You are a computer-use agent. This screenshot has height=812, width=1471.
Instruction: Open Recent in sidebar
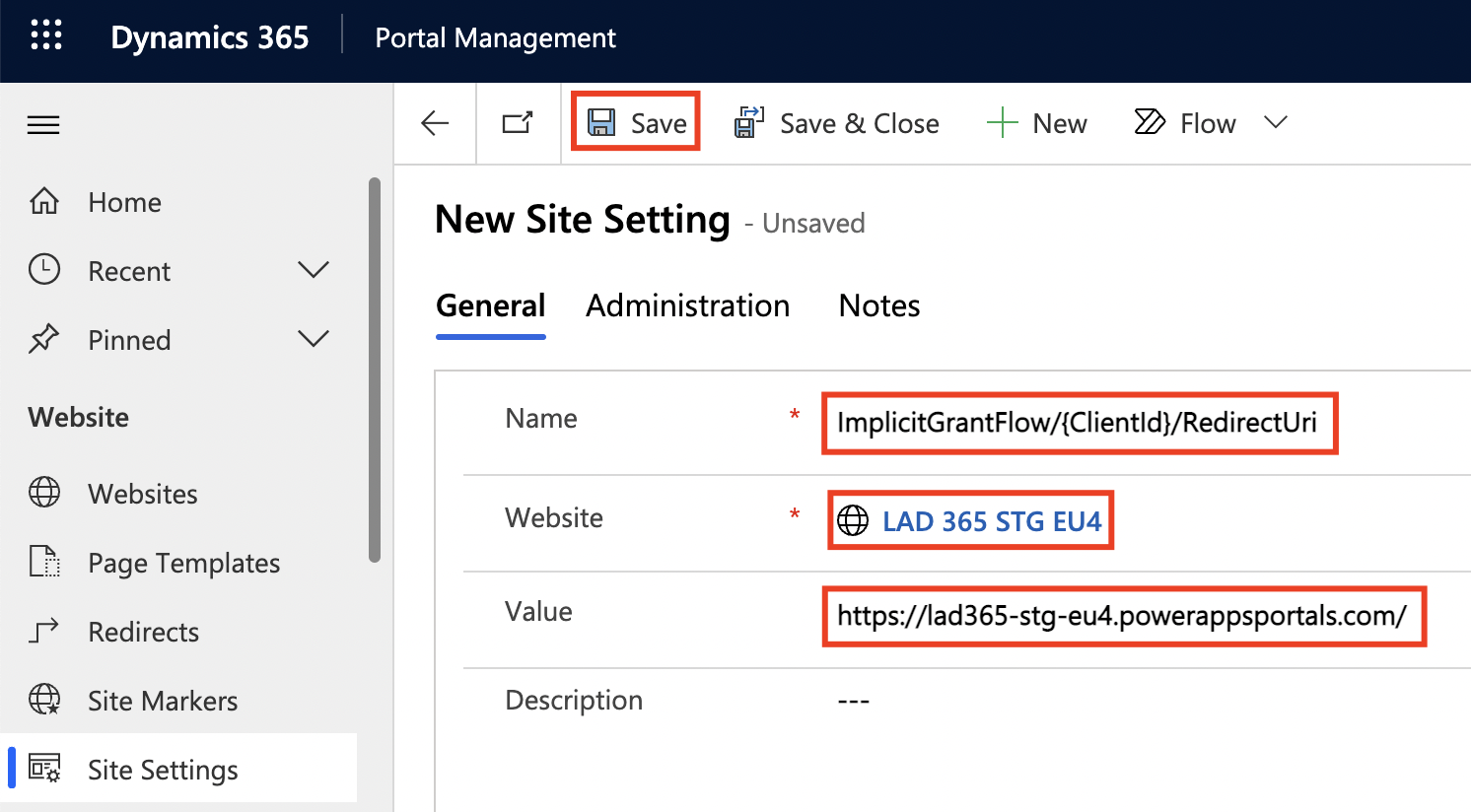129,271
